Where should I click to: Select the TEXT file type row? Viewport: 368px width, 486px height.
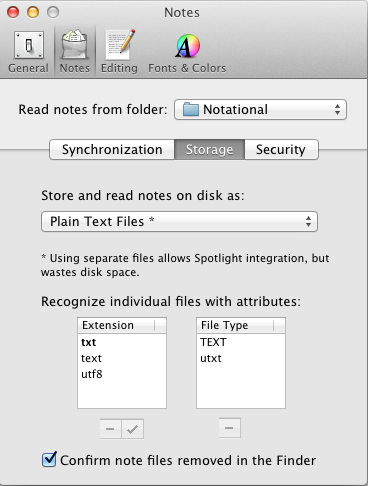(241, 342)
